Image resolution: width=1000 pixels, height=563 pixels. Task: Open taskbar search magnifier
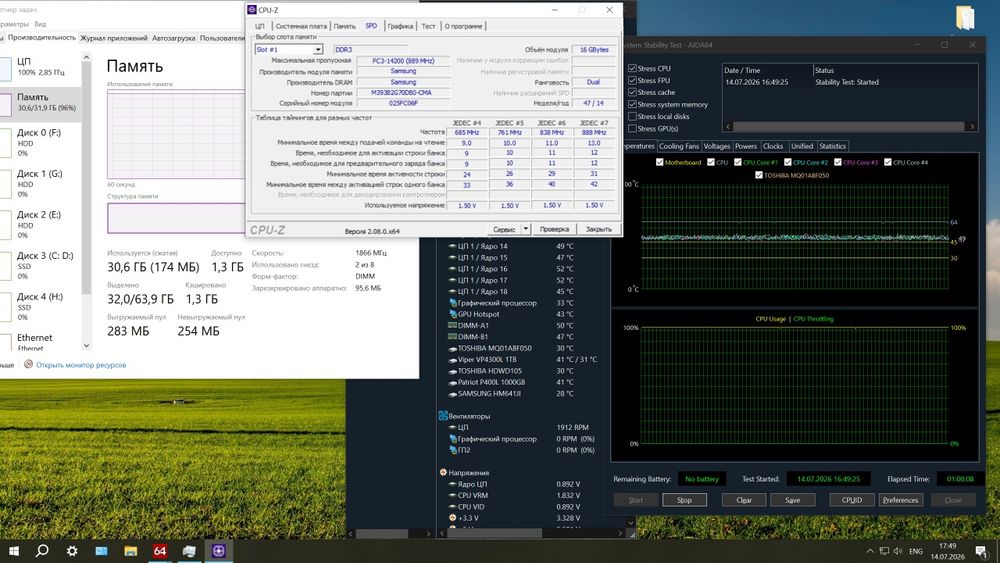42,551
